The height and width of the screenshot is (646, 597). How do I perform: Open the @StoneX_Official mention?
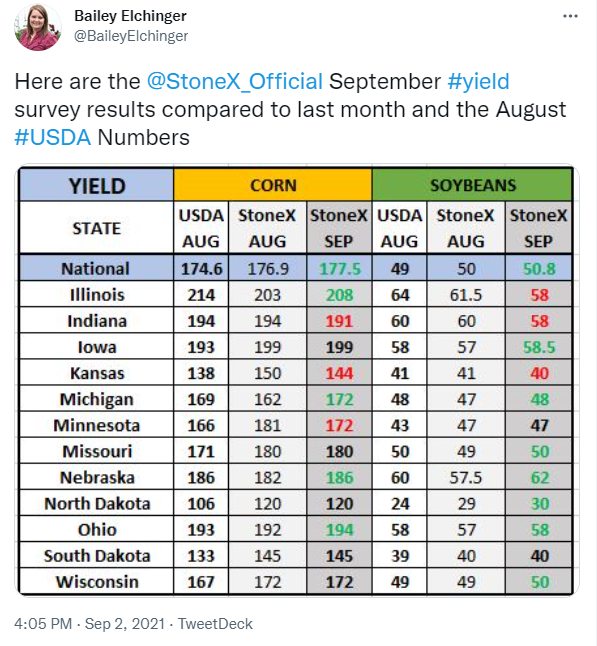[235, 81]
